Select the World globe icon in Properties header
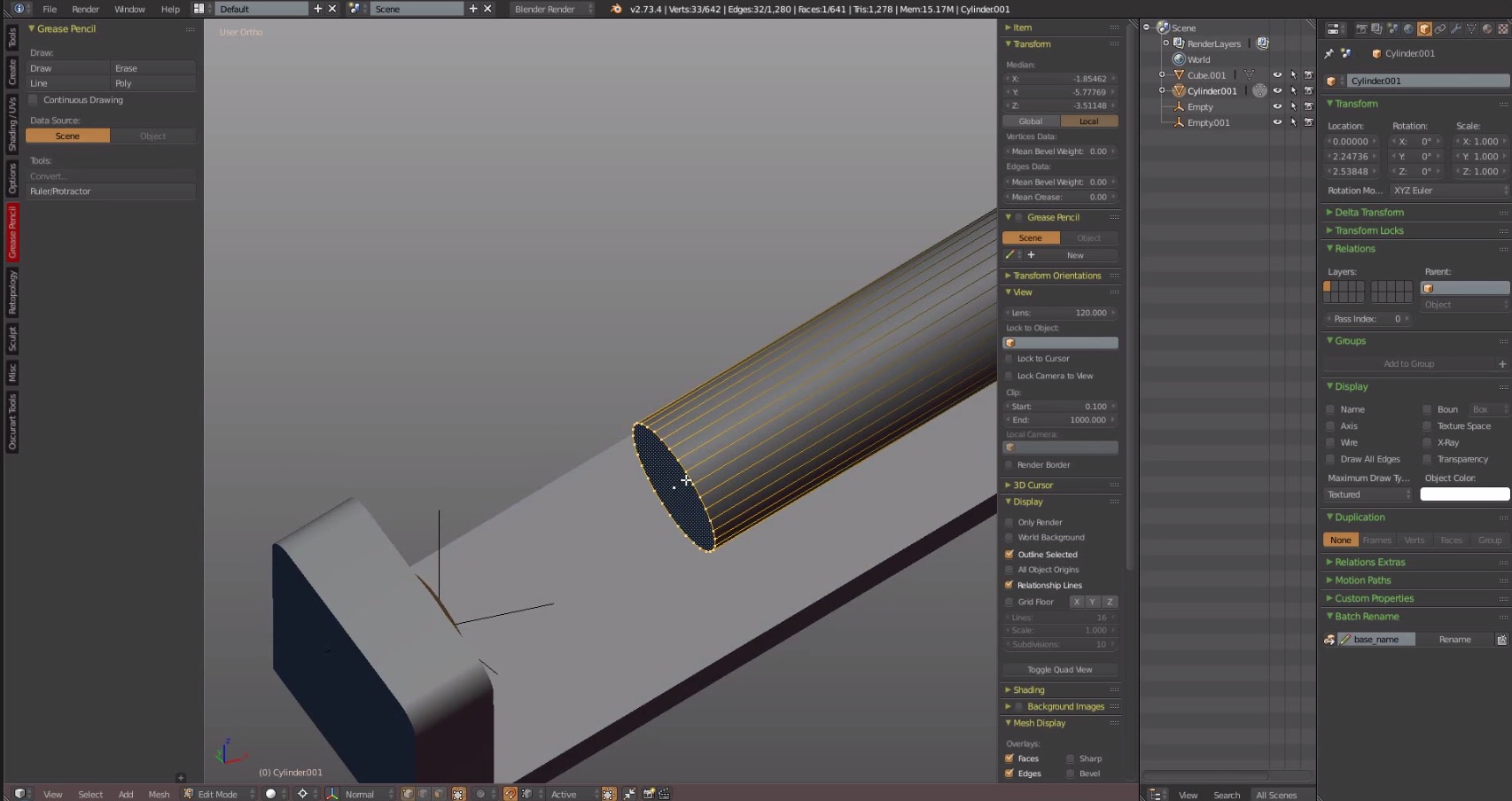The height and width of the screenshot is (801, 1512). tap(1408, 28)
